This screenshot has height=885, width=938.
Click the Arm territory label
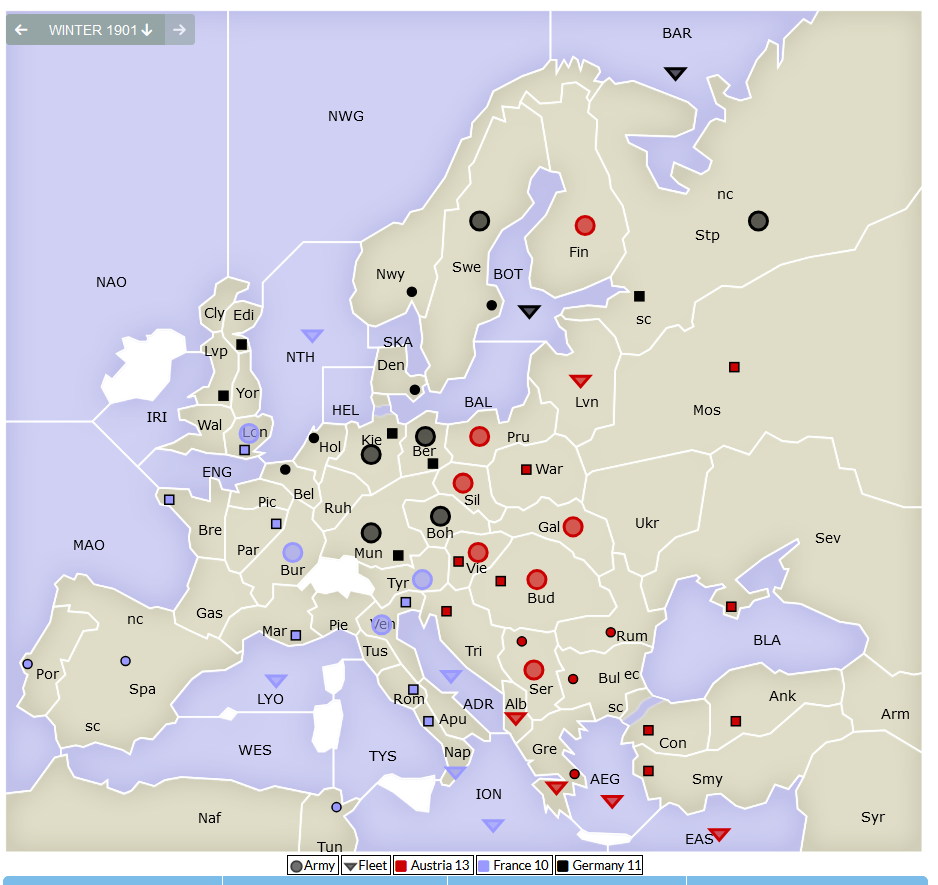895,714
